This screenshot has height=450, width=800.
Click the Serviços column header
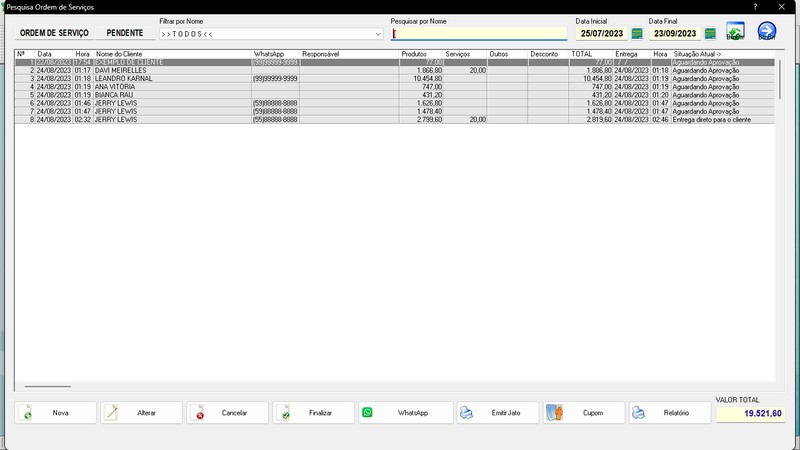(x=465, y=54)
